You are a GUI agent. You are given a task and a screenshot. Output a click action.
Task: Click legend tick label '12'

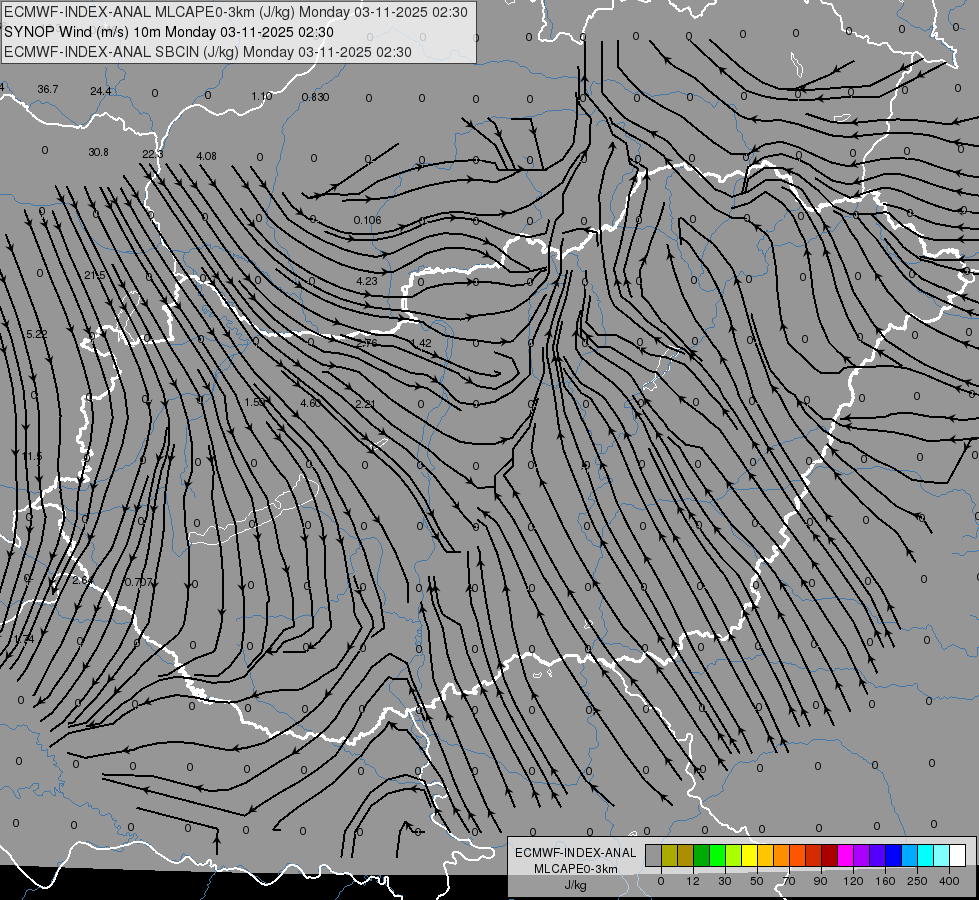click(692, 881)
